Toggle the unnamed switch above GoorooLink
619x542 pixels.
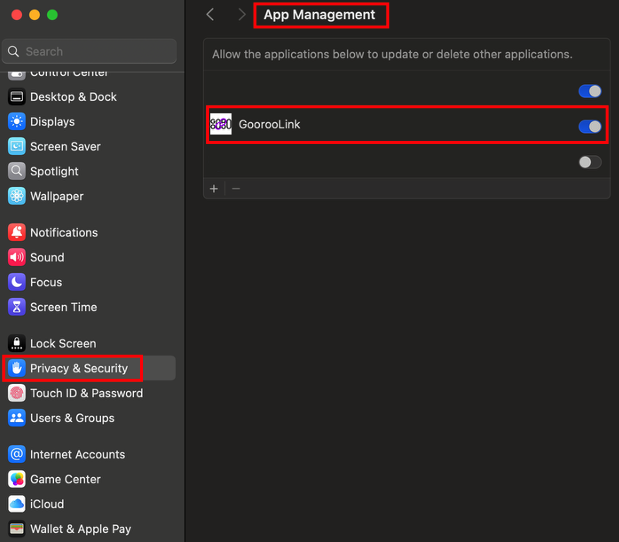pos(590,91)
